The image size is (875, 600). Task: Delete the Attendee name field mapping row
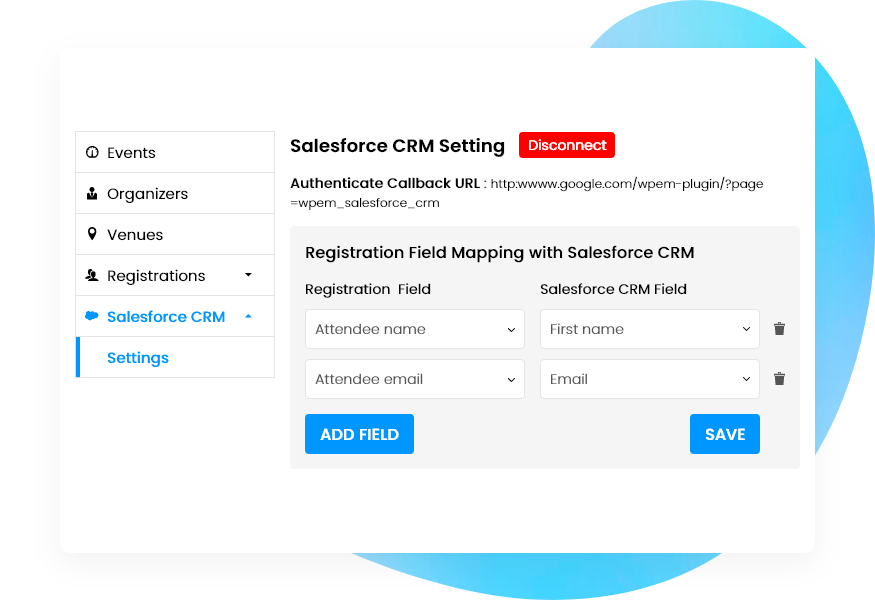pyautogui.click(x=779, y=328)
